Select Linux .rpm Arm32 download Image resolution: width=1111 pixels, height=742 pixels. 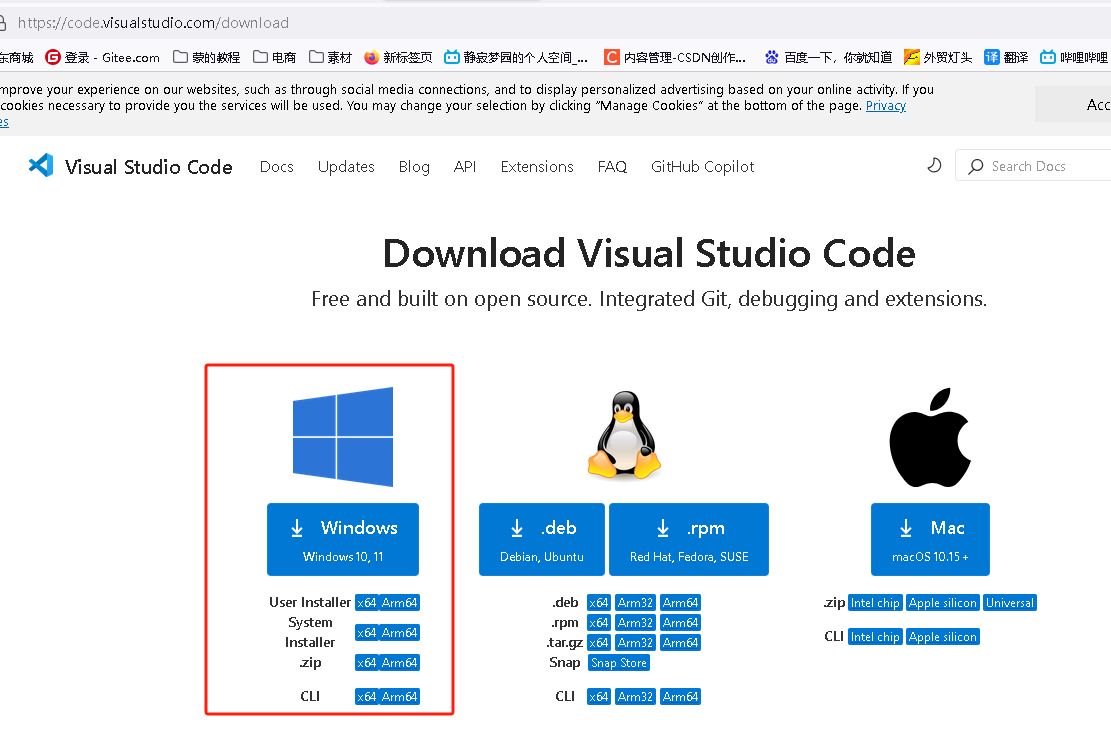tap(636, 622)
